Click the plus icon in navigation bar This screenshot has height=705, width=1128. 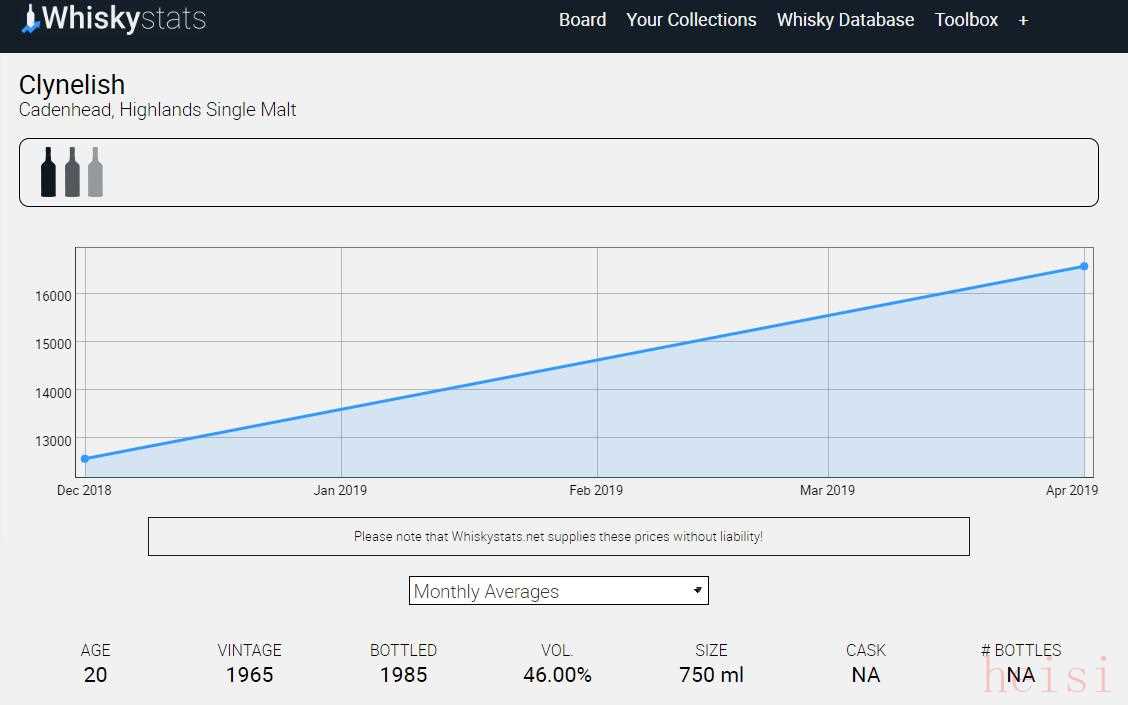click(1023, 20)
